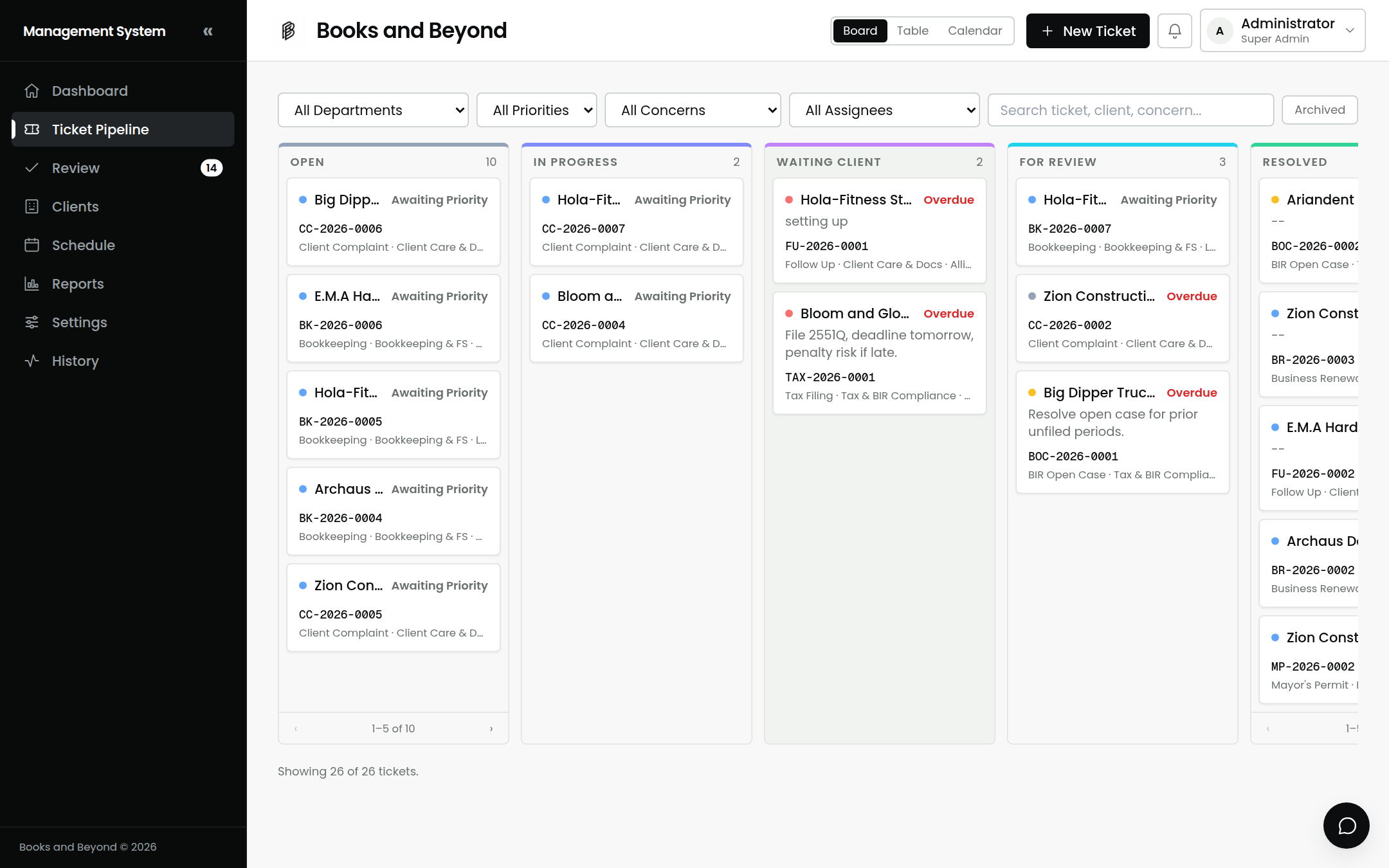Viewport: 1389px width, 868px height.
Task: Open Settings via the sliders icon
Action: (x=32, y=322)
